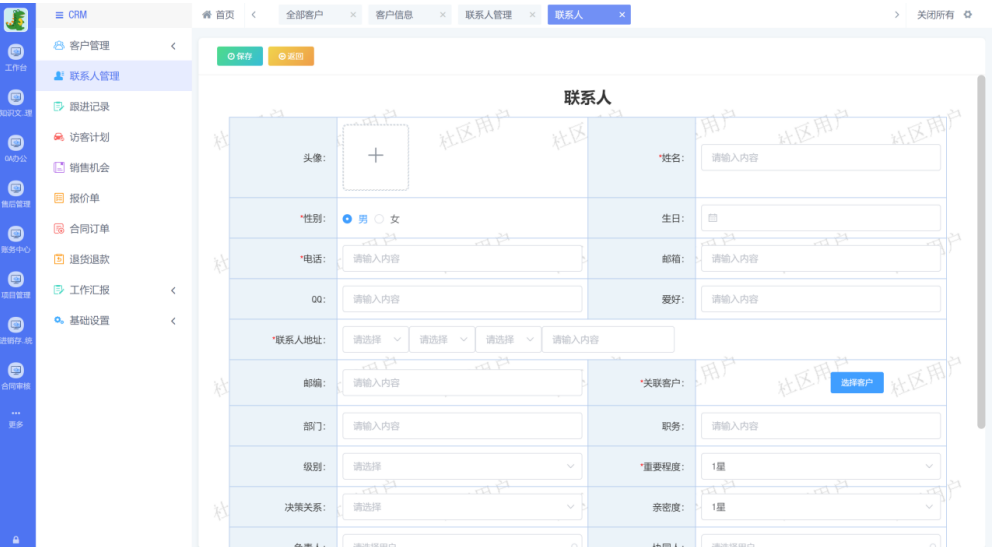994x547 pixels.
Task: Open the OA办公 module icon
Action: [x=16, y=146]
